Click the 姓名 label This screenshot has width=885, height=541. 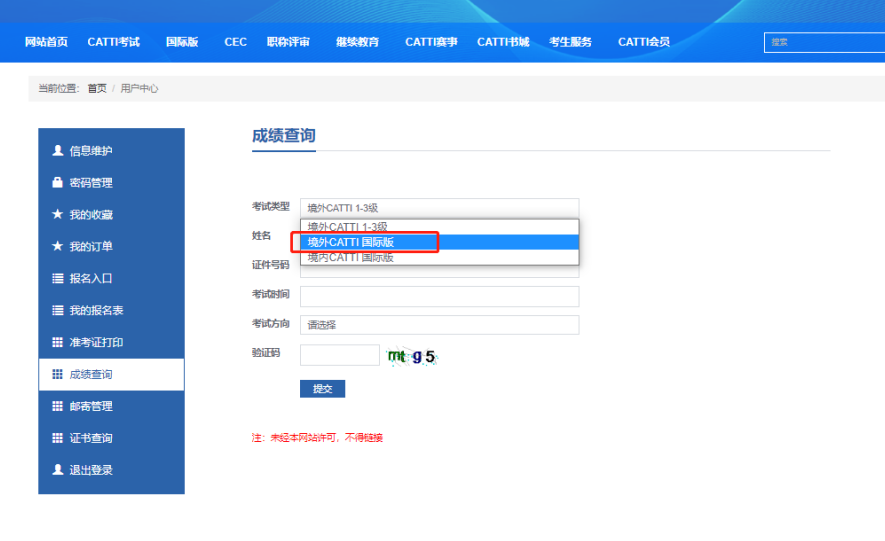tap(261, 236)
